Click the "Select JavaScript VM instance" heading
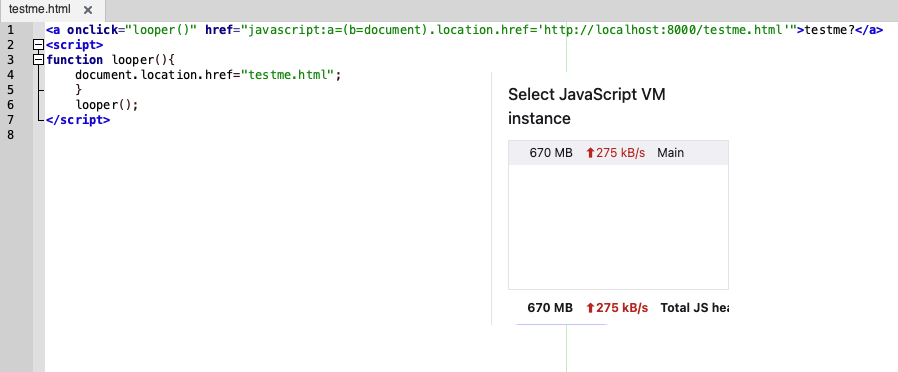898x372 pixels. [587, 106]
